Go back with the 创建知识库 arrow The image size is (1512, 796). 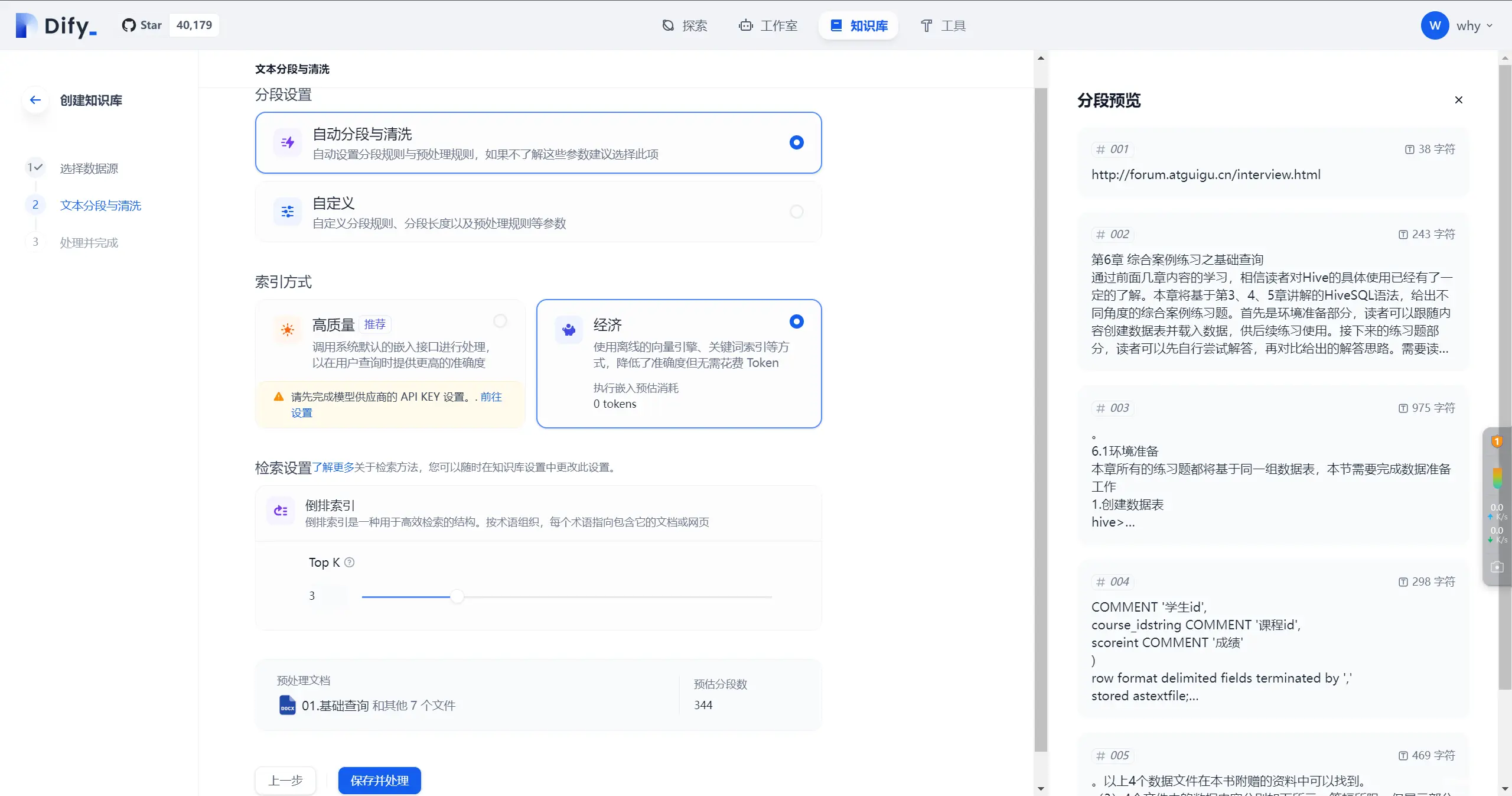(35, 100)
